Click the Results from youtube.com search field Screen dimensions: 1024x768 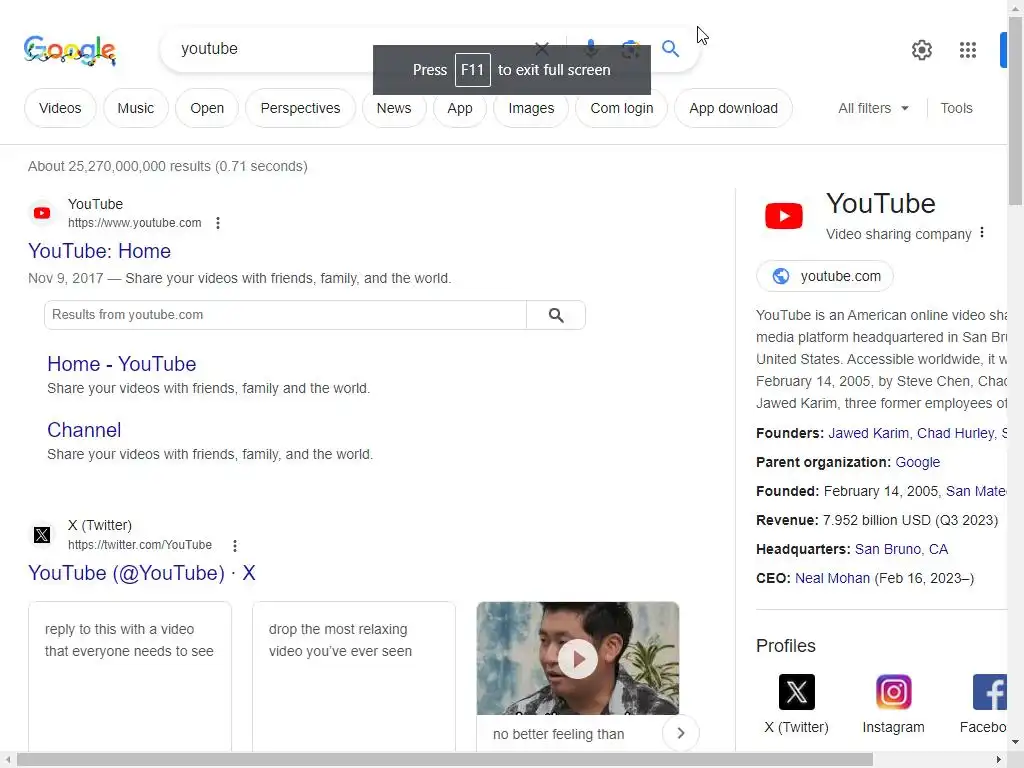pos(285,315)
